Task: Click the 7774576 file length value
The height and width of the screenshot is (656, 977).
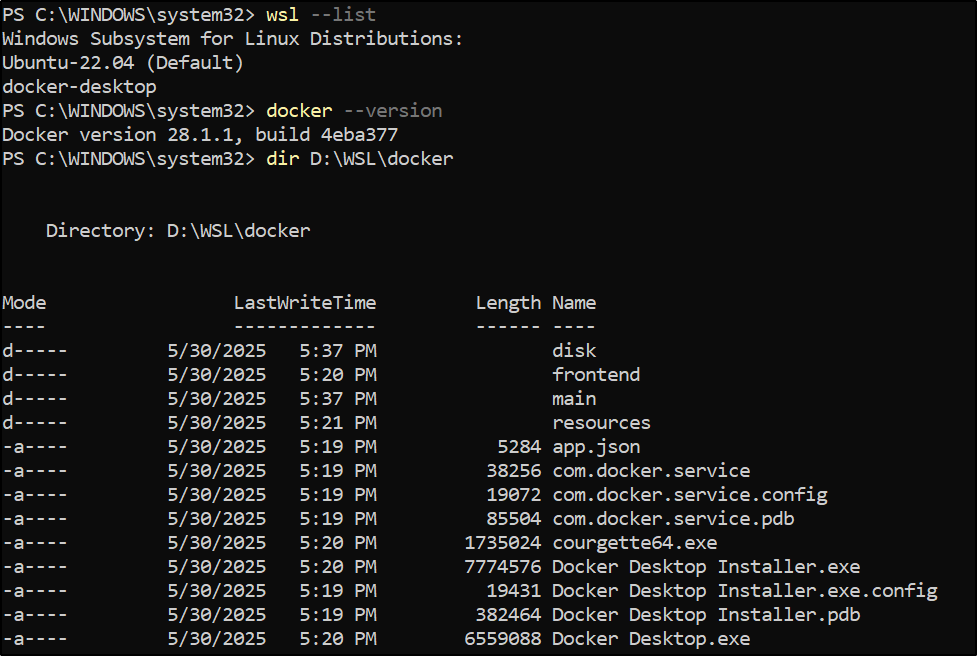Action: (x=503, y=567)
